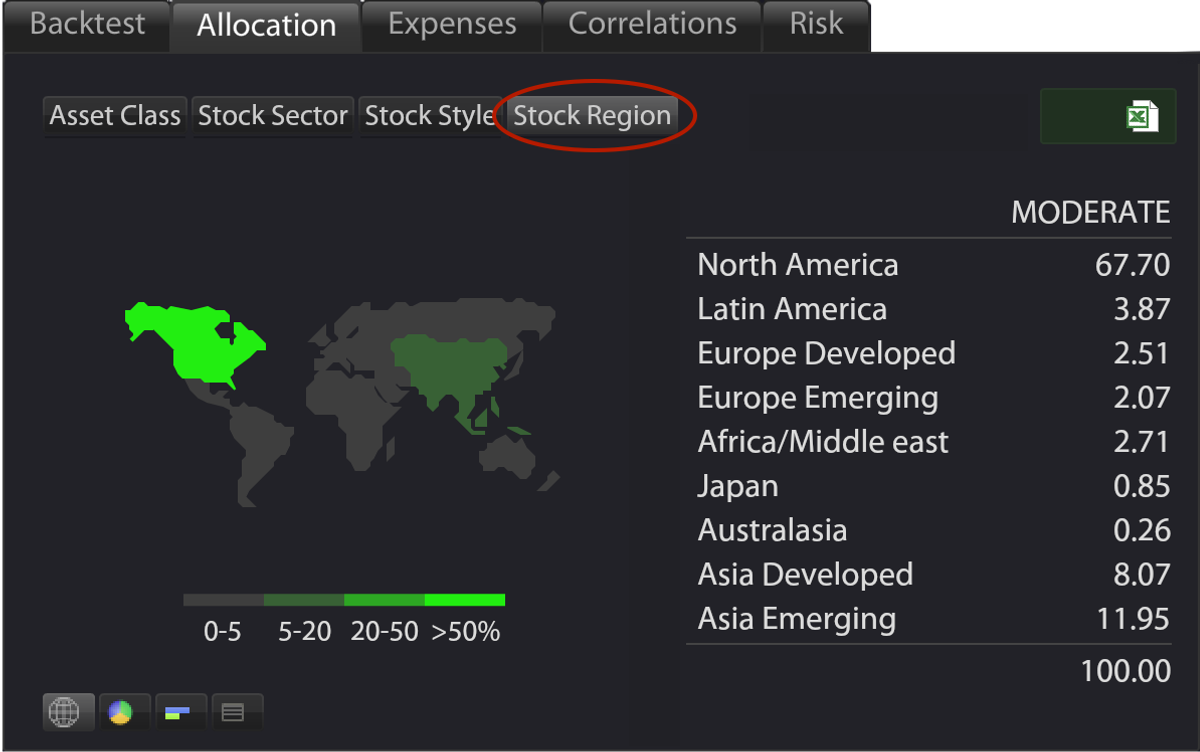Image resolution: width=1200 pixels, height=752 pixels.
Task: Select the North America row label
Action: point(798,265)
